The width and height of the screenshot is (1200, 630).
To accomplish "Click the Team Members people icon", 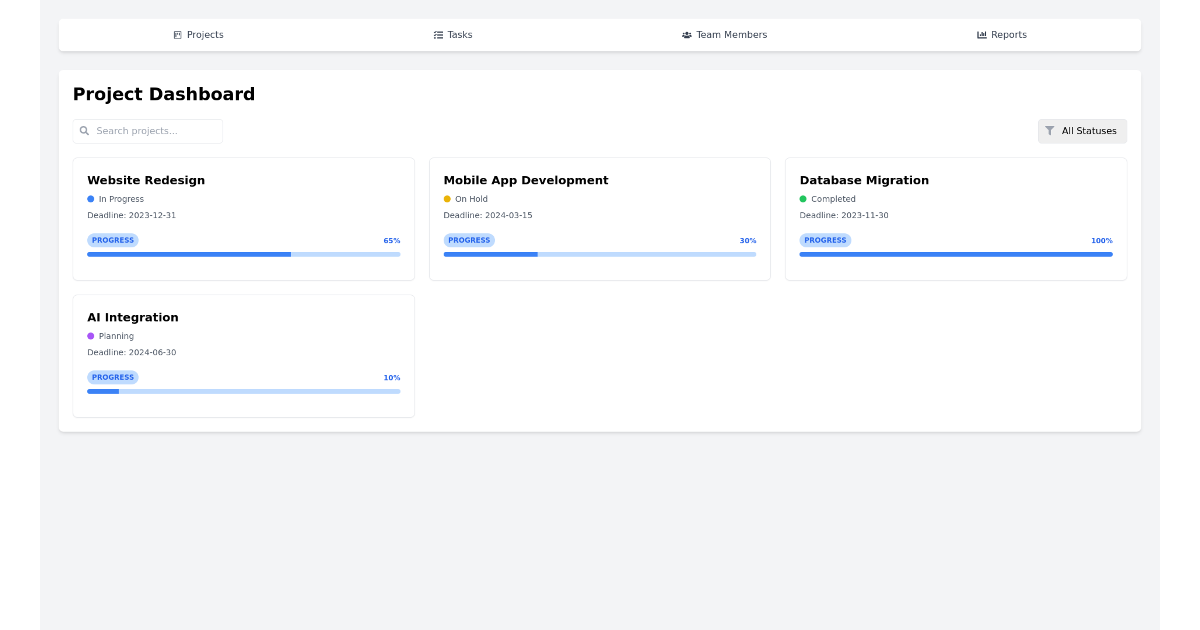I will click(x=686, y=34).
